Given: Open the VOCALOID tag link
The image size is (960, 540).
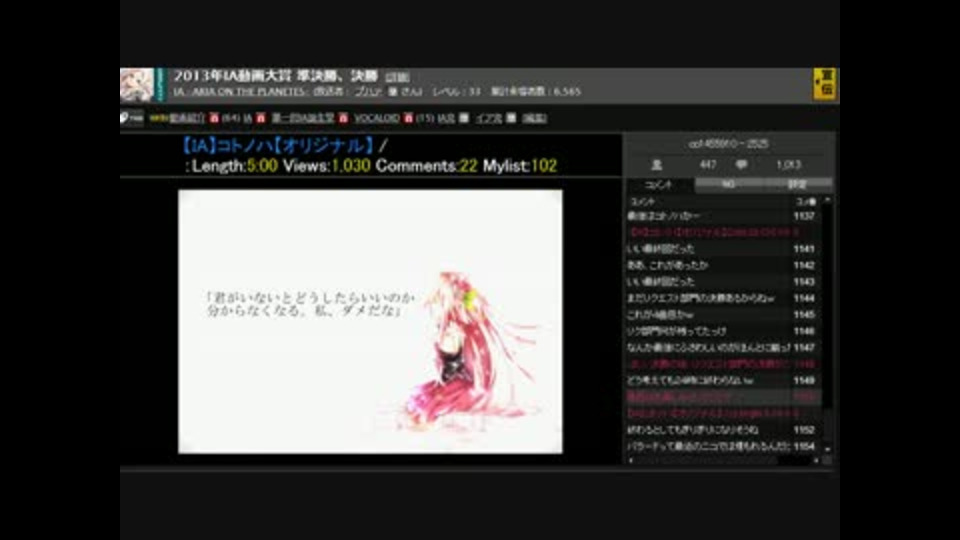Looking at the screenshot, I should [377, 118].
